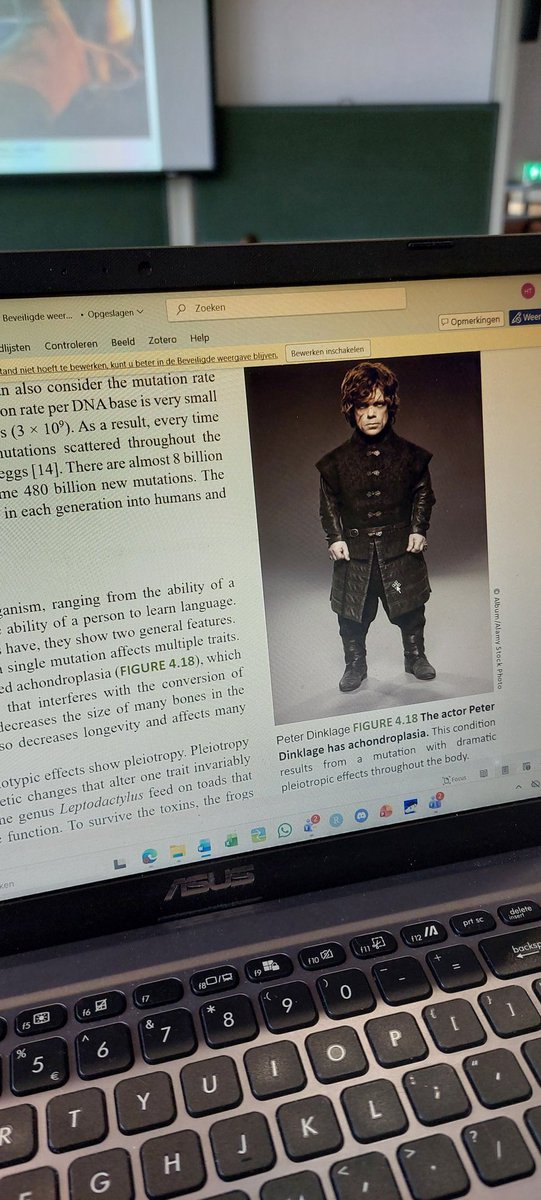Click the user account avatar in title bar
This screenshot has height=1200, width=541.
[529, 289]
